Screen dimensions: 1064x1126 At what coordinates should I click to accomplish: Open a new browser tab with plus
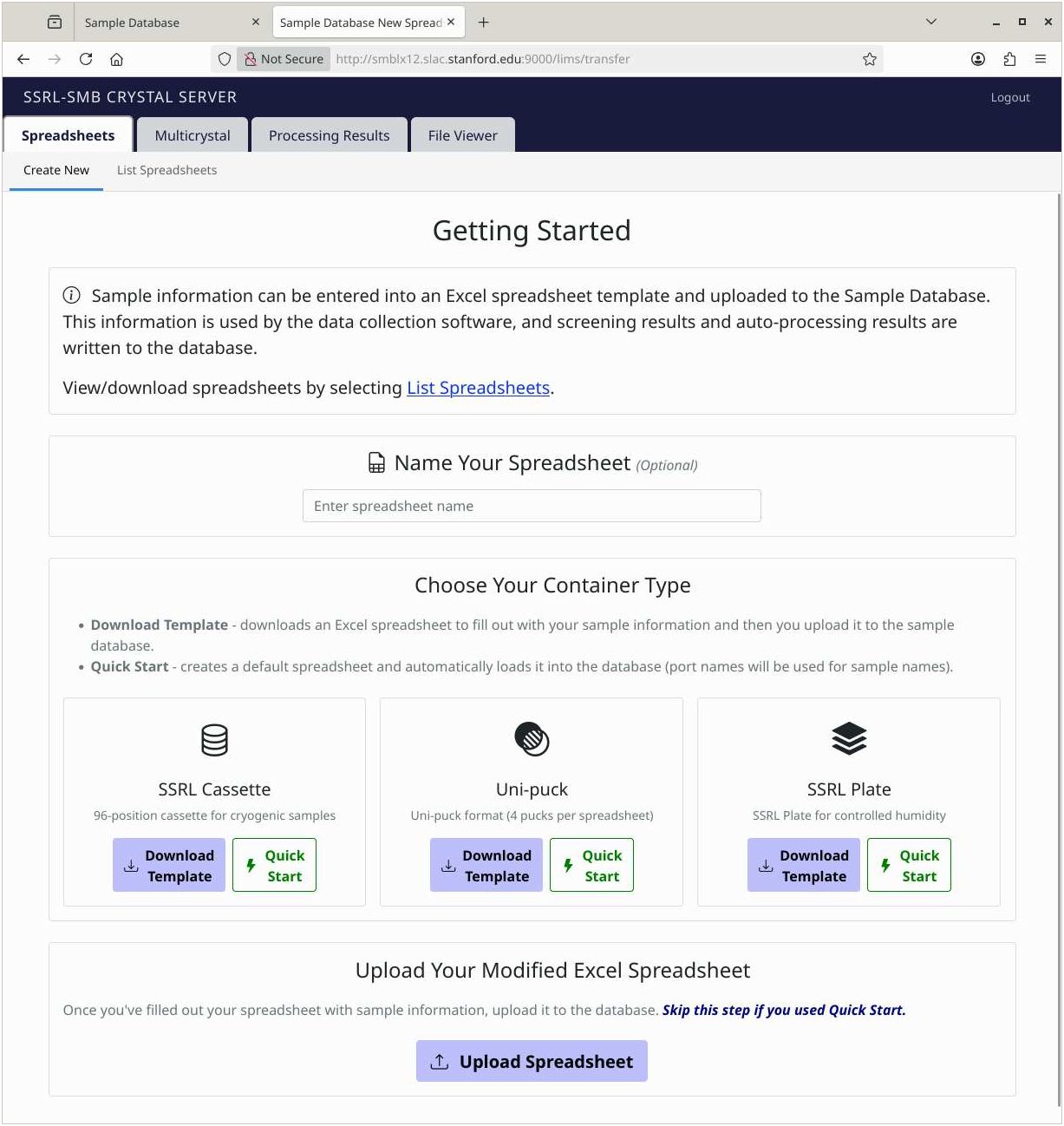click(x=484, y=22)
